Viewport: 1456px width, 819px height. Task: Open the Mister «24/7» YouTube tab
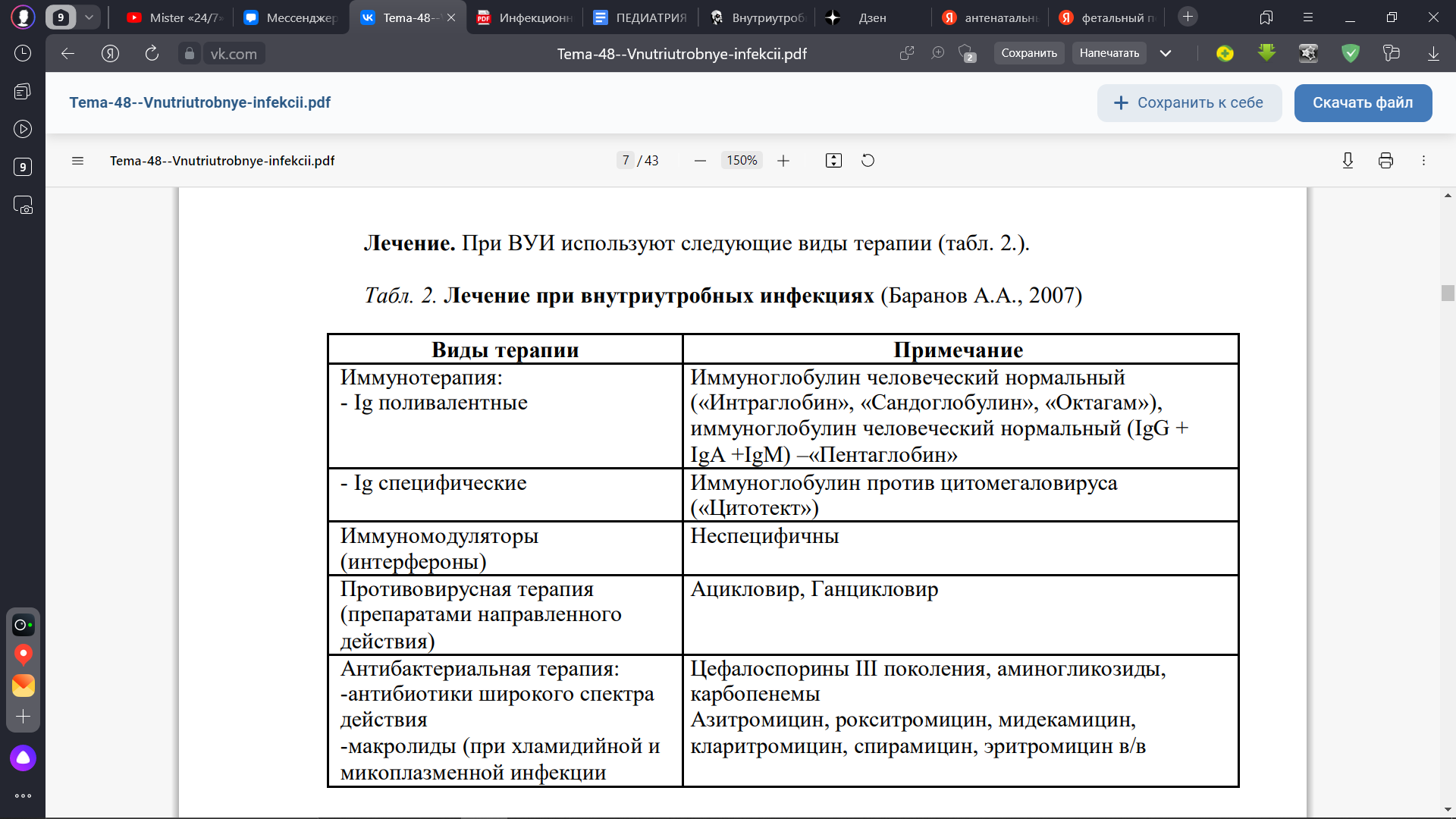(x=174, y=17)
